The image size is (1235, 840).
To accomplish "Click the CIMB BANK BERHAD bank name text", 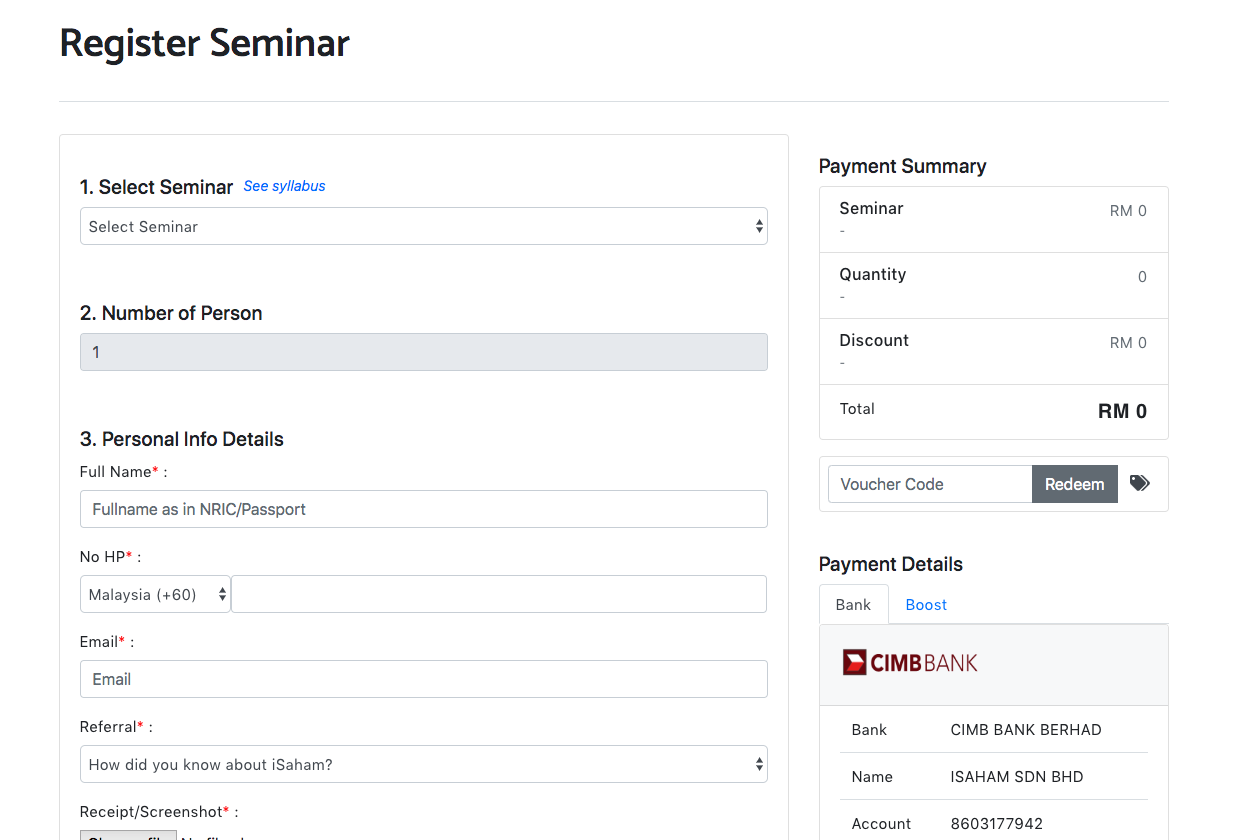I will click(1025, 730).
